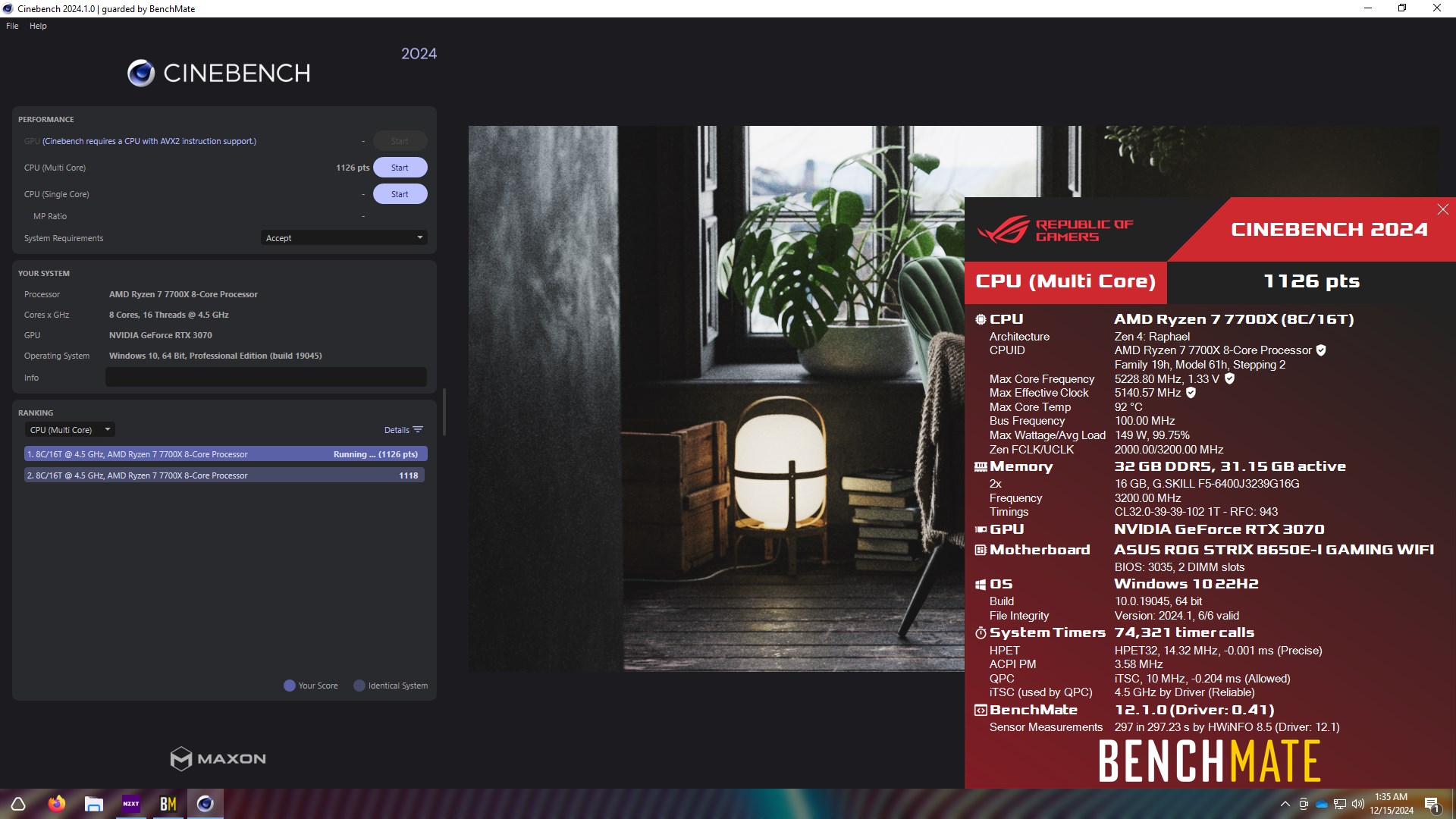1456x819 pixels.
Task: Open the File menu
Action: pyautogui.click(x=12, y=26)
